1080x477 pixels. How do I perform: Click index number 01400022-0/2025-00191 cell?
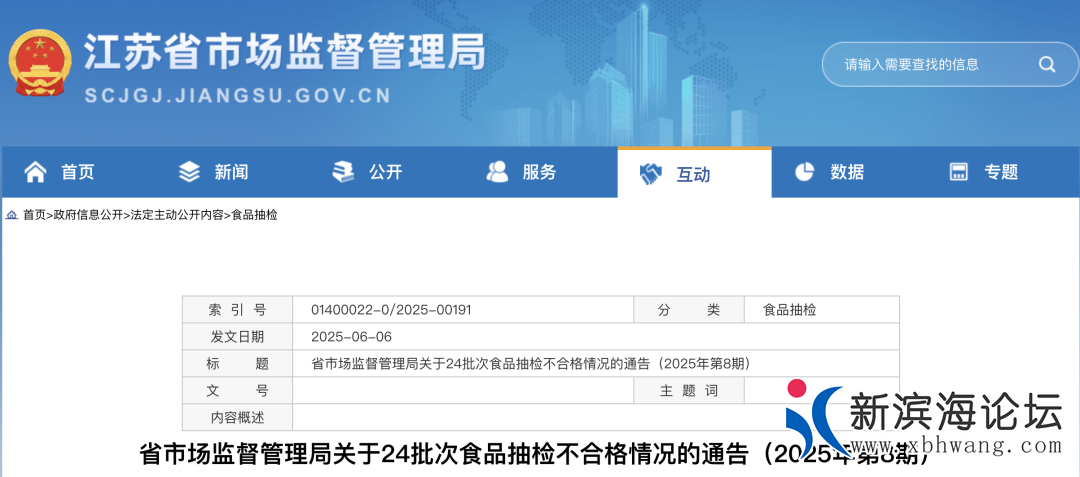tap(391, 310)
